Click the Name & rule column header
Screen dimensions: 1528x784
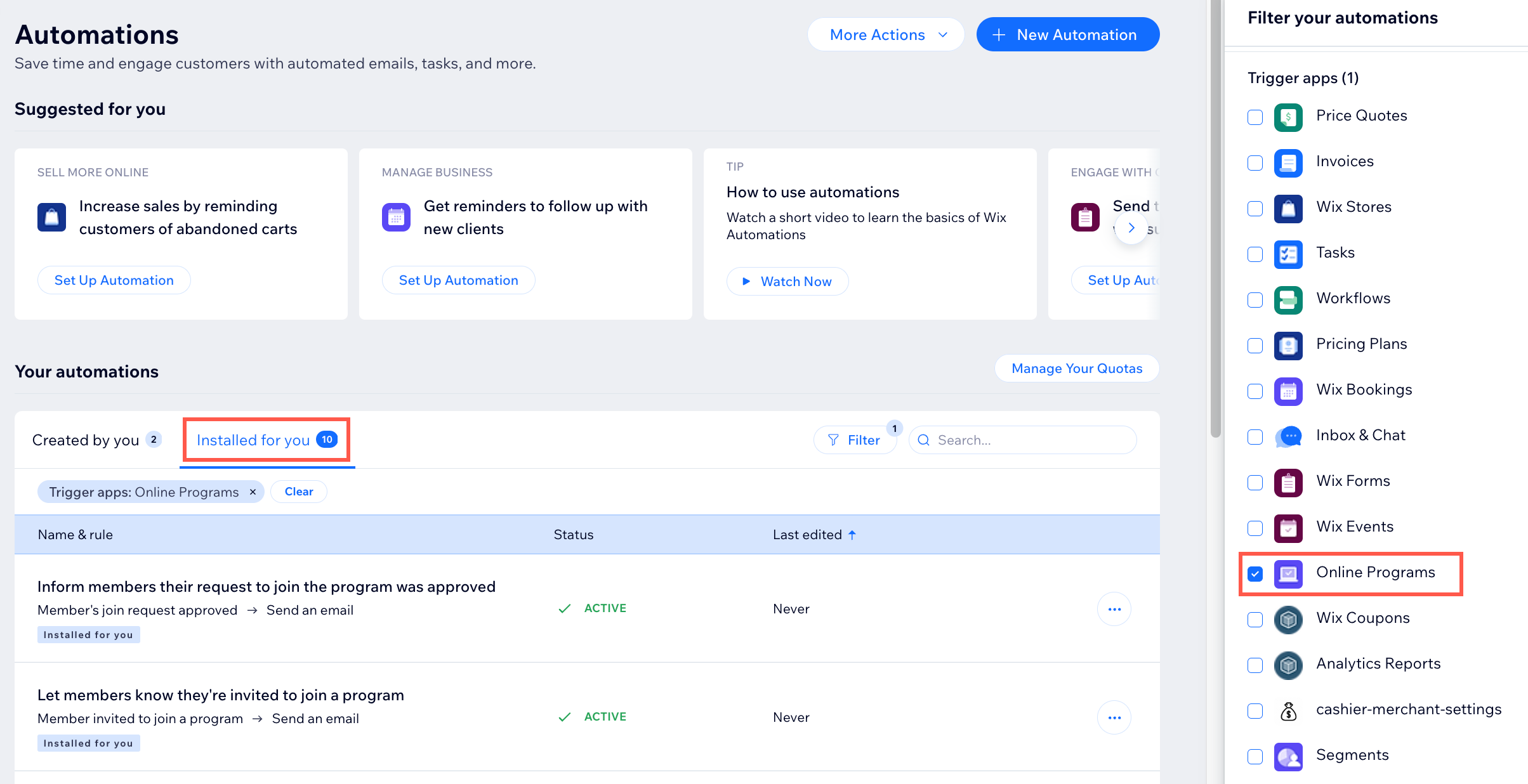pos(76,535)
